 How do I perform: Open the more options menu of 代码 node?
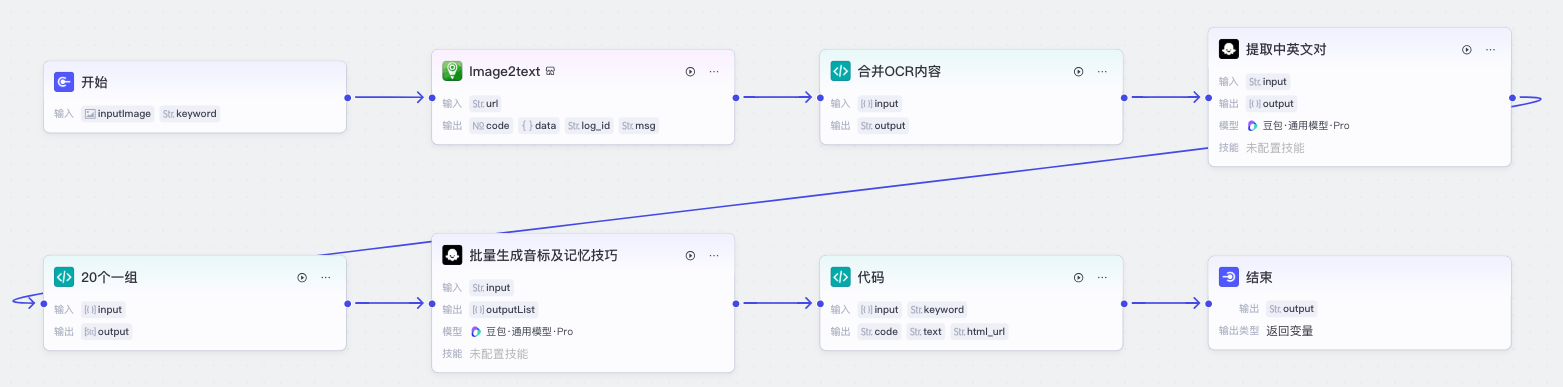(1102, 277)
